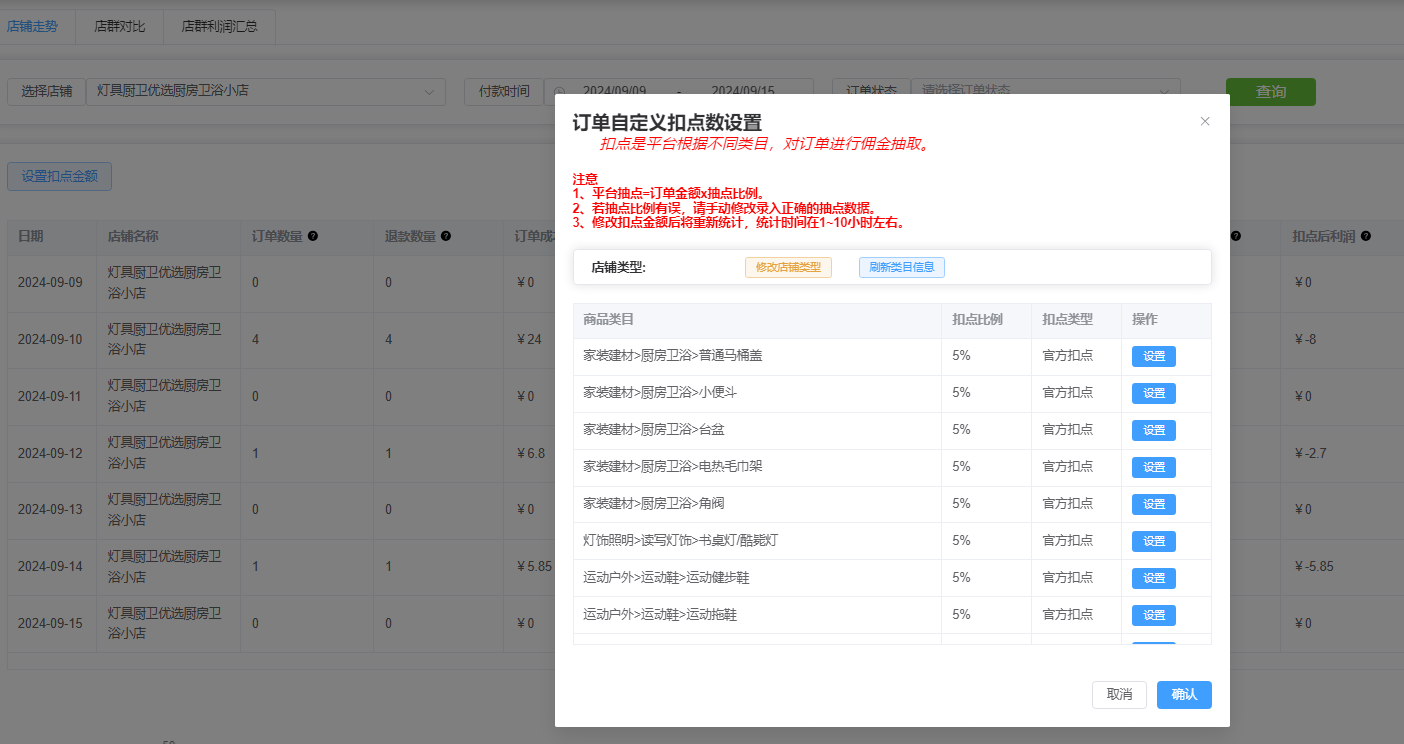
Task: Click 设置 for 运动拖鞋 category
Action: tap(1153, 615)
